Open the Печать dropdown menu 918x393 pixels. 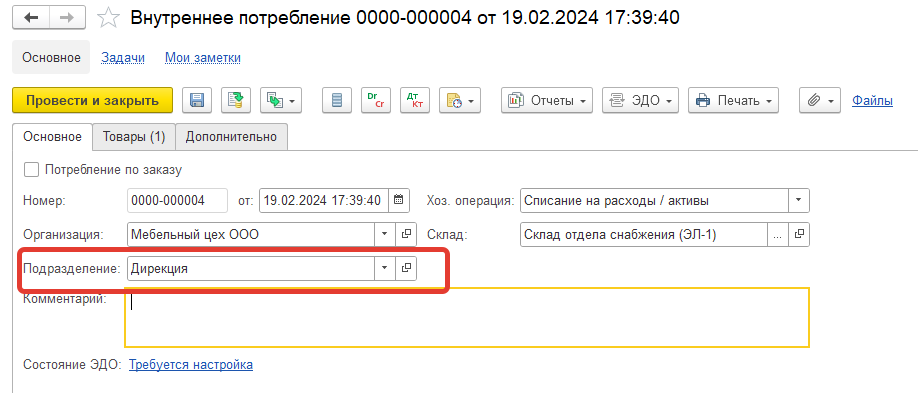pyautogui.click(x=733, y=100)
